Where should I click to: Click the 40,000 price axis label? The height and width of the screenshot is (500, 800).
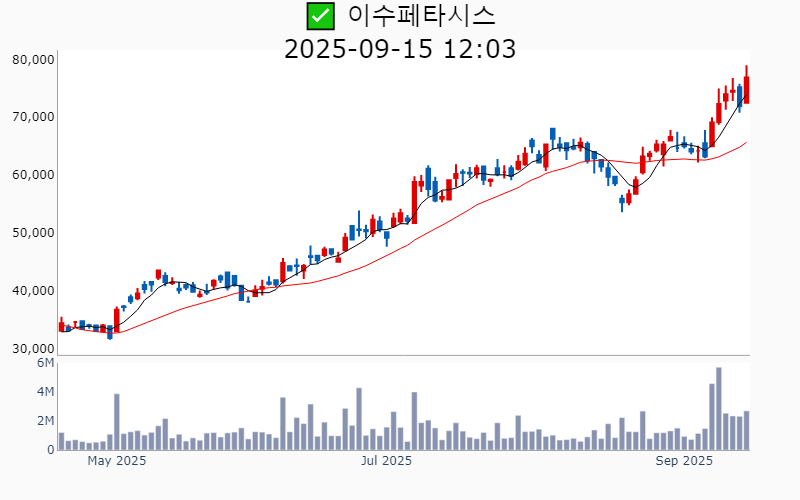[33, 291]
